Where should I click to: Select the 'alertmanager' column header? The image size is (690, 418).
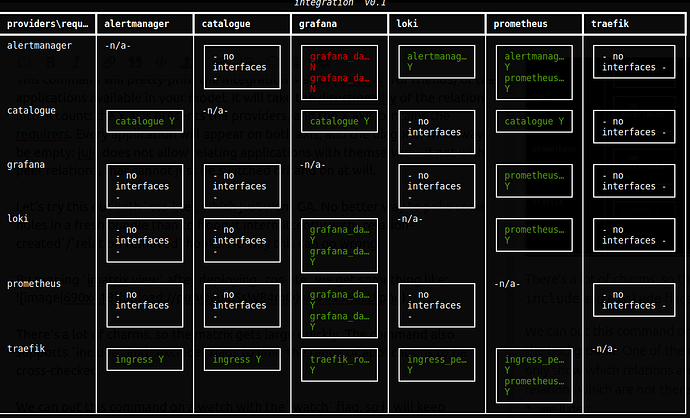click(x=145, y=24)
